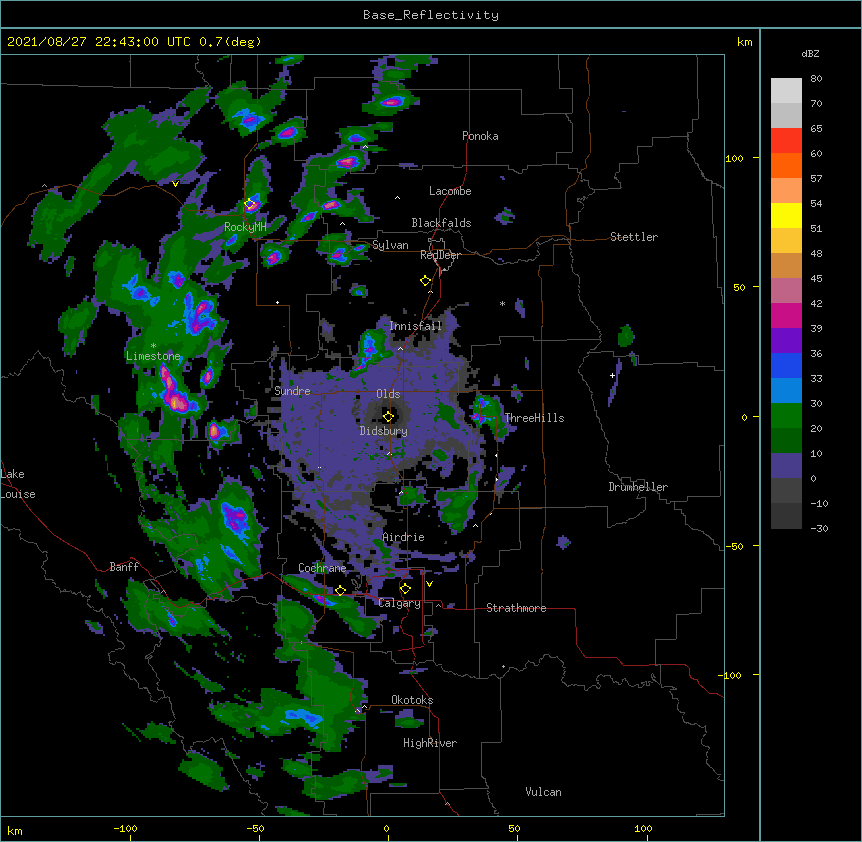Click the Limestone map label
This screenshot has height=842, width=862.
[x=153, y=356]
